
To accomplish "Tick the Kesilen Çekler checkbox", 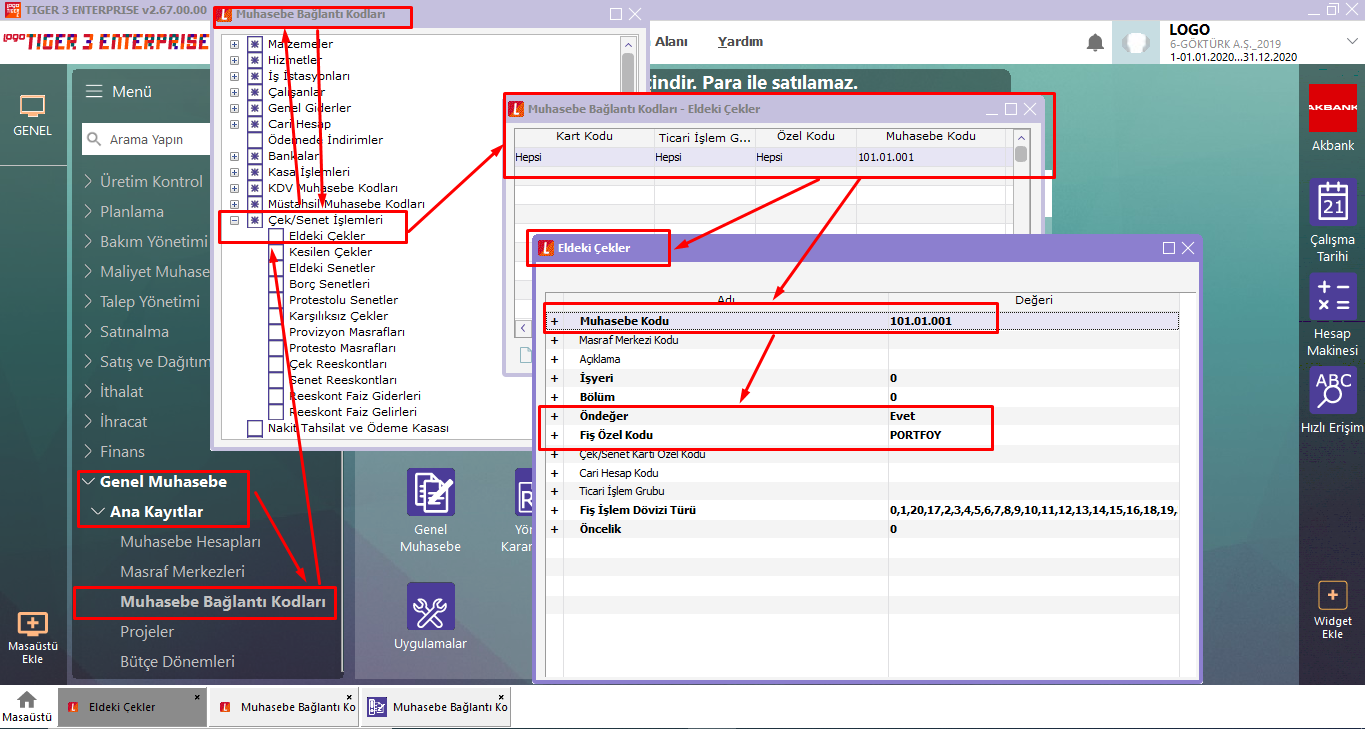I will (275, 252).
